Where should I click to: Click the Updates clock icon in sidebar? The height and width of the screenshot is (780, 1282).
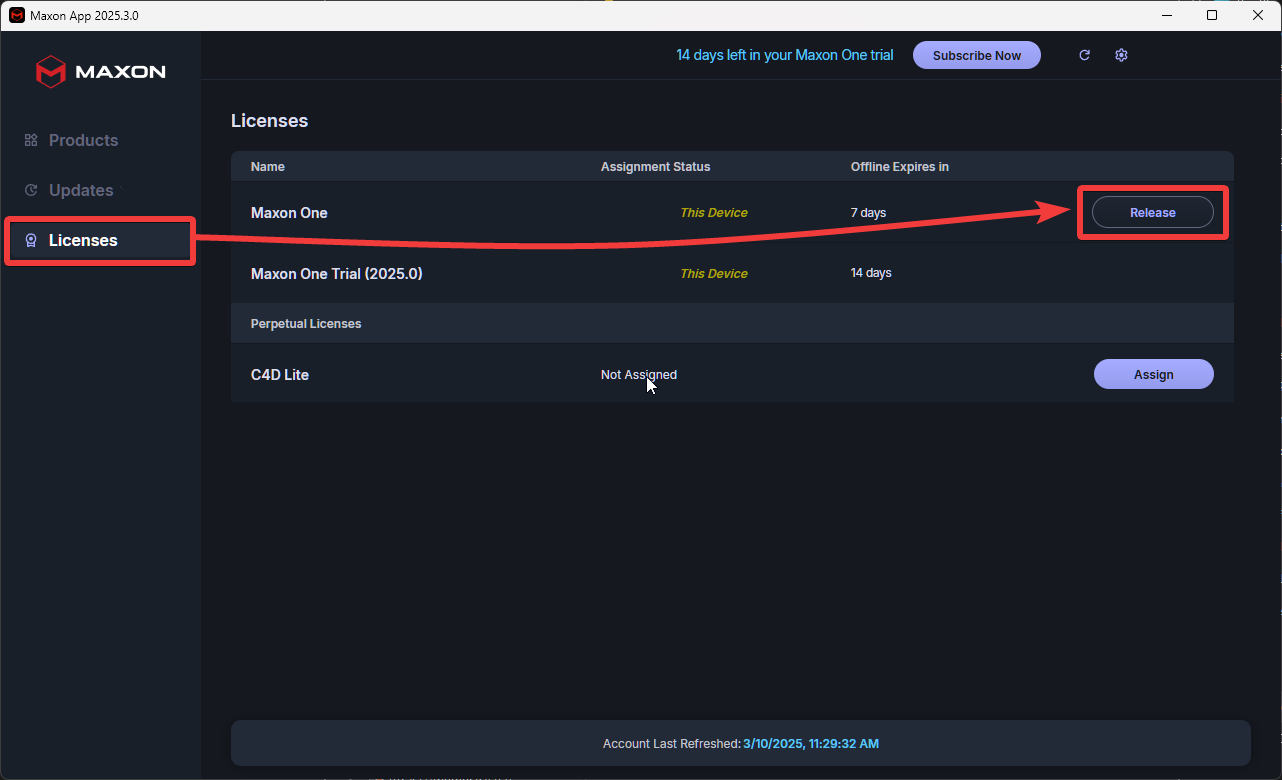[x=31, y=190]
